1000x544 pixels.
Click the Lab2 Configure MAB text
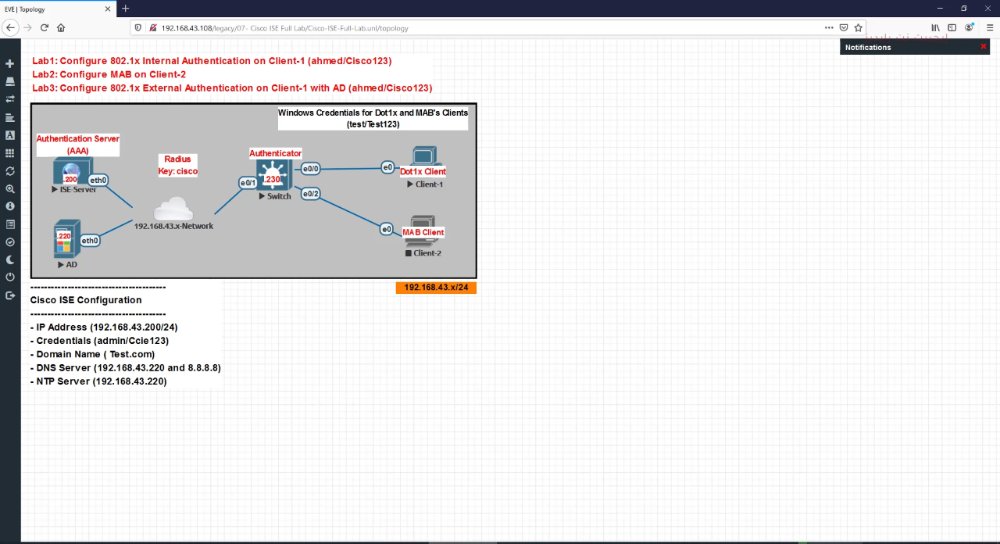(109, 75)
